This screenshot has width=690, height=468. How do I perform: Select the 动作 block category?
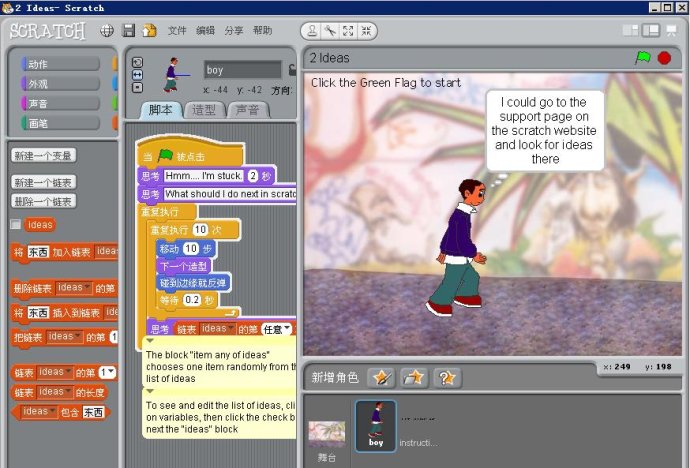click(60, 64)
